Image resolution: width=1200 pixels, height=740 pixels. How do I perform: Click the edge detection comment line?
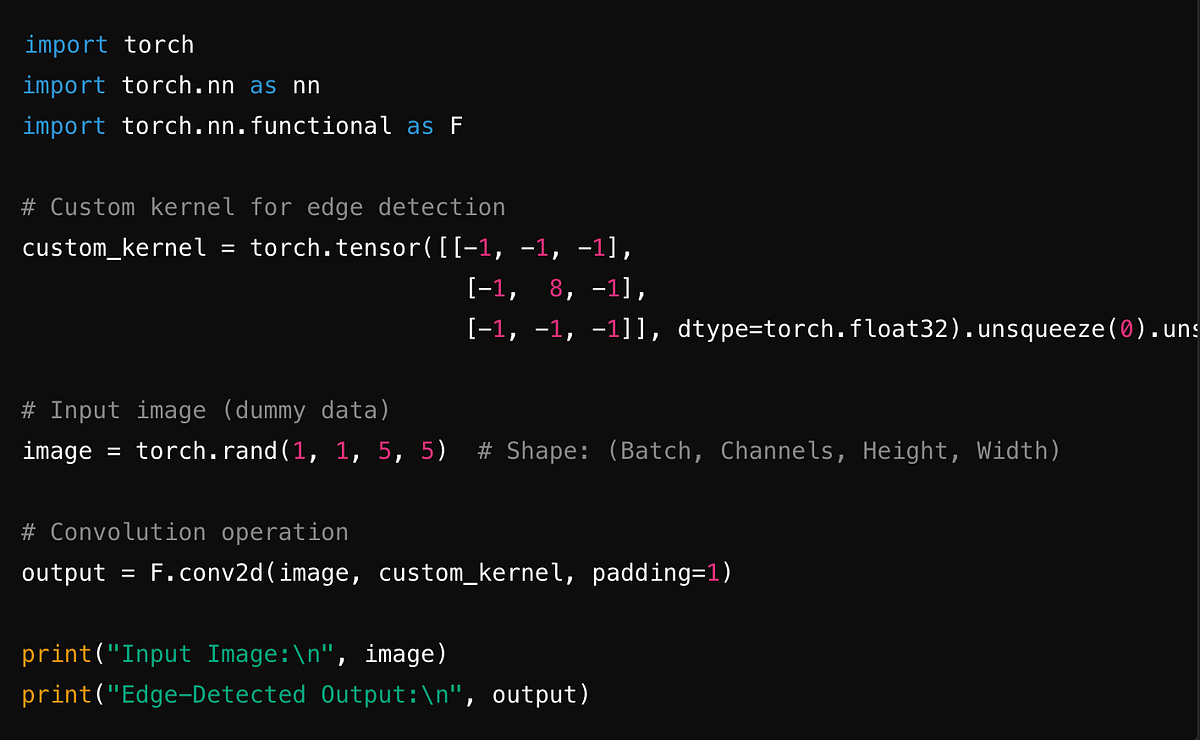click(262, 207)
